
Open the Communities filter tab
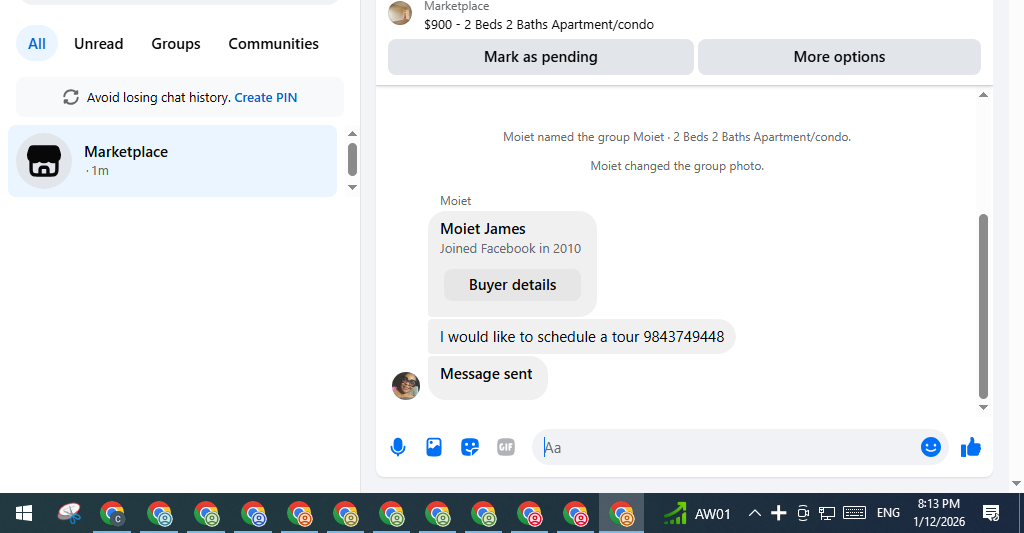click(274, 44)
